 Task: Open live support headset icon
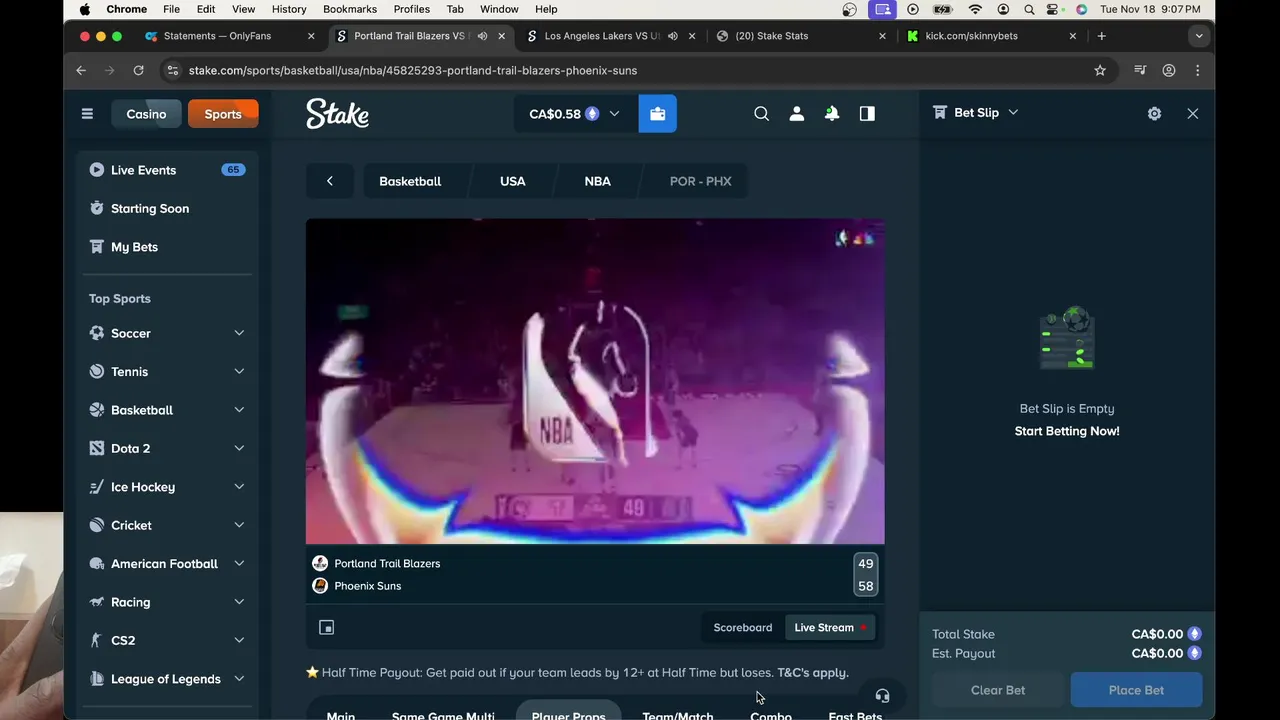click(882, 696)
